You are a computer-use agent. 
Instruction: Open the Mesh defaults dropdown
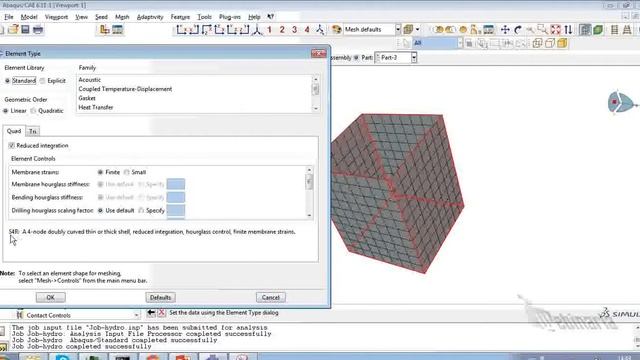tap(398, 29)
